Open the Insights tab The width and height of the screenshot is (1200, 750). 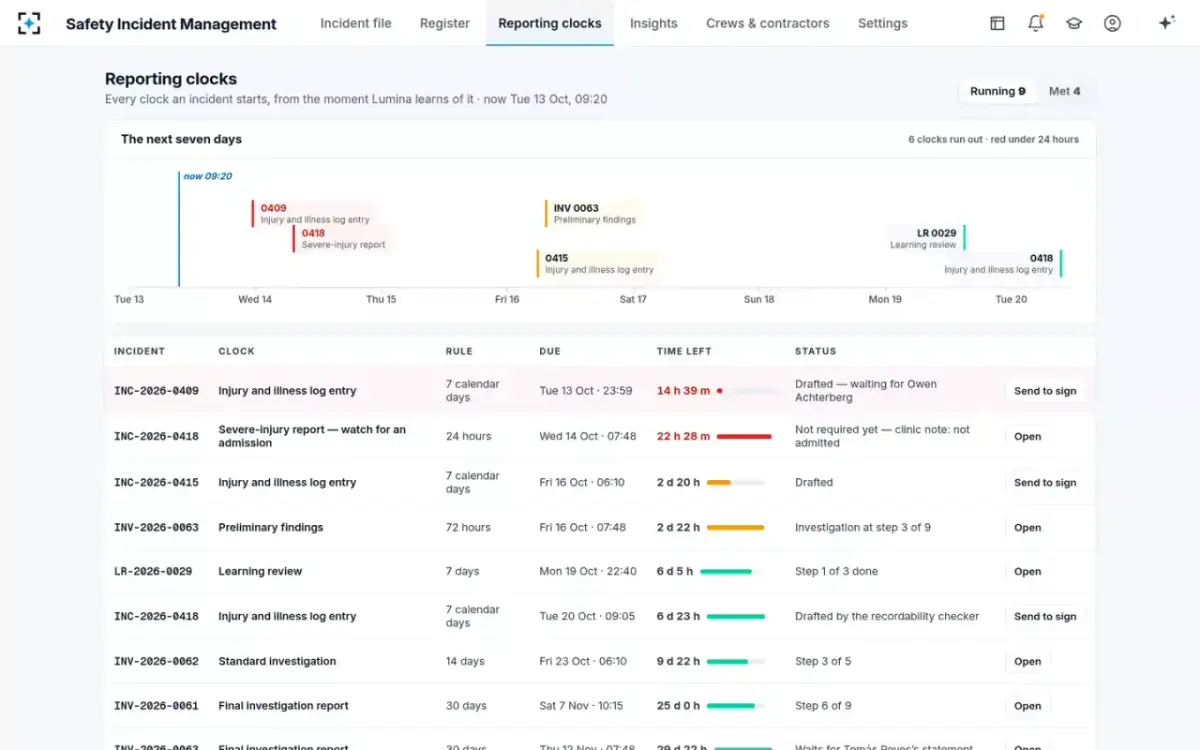click(653, 23)
